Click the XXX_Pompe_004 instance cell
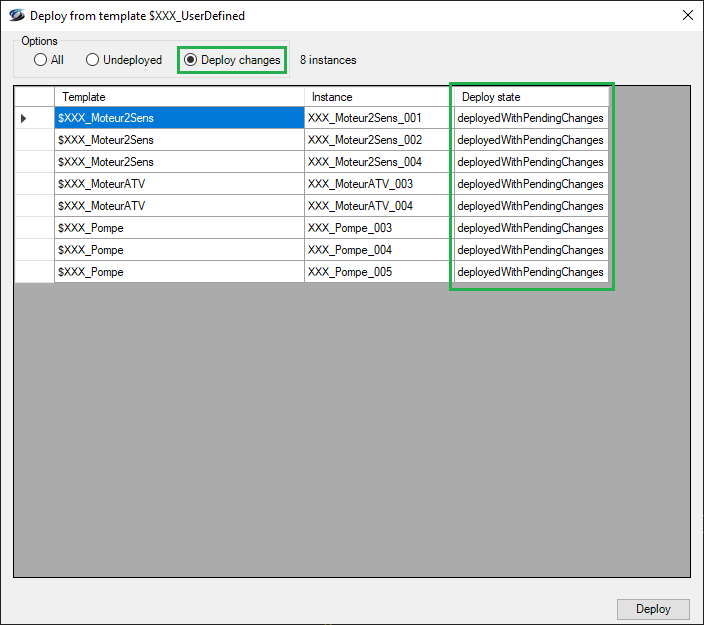 [376, 250]
